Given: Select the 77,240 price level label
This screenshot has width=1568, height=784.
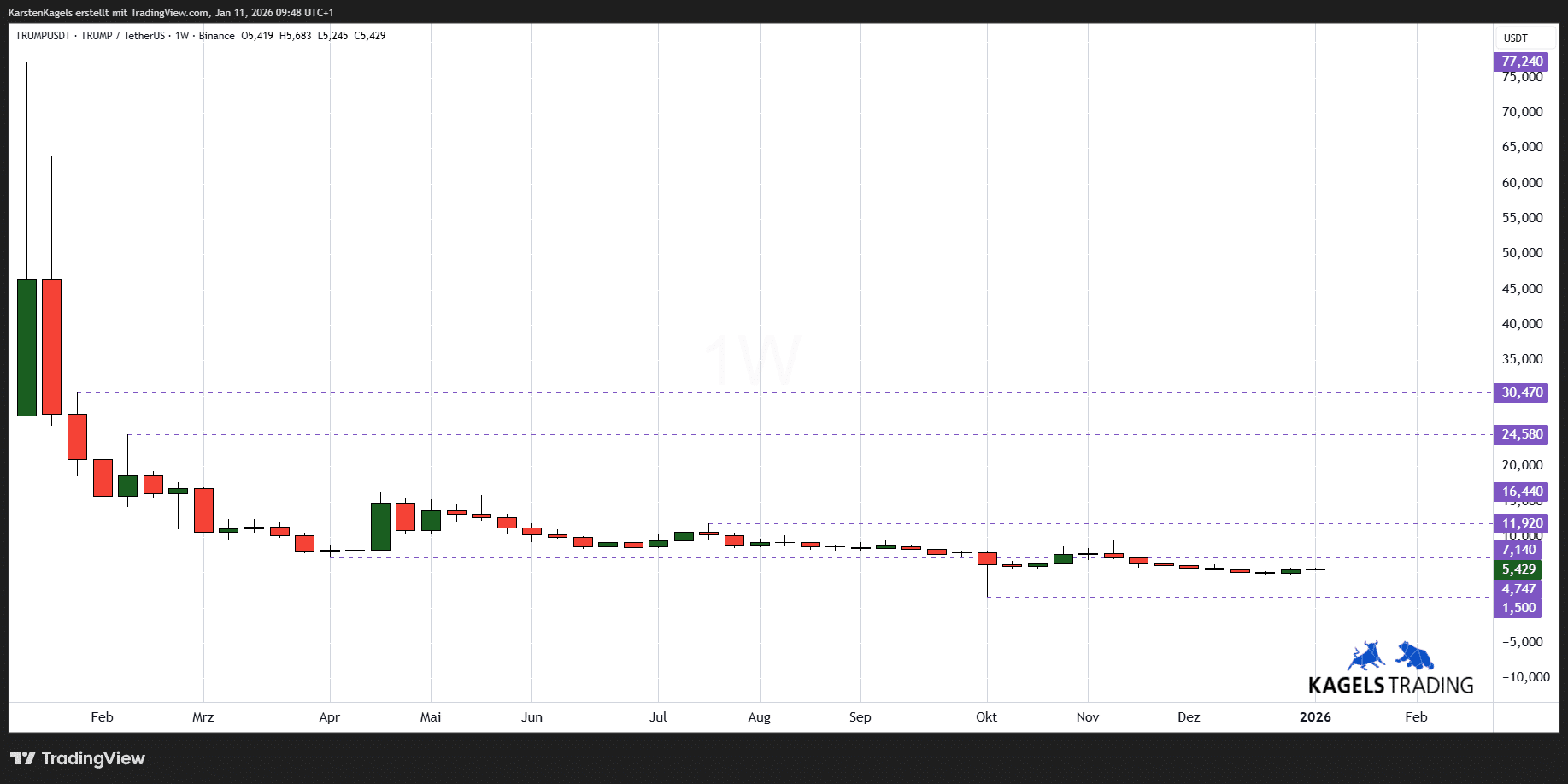Looking at the screenshot, I should pos(1522,62).
